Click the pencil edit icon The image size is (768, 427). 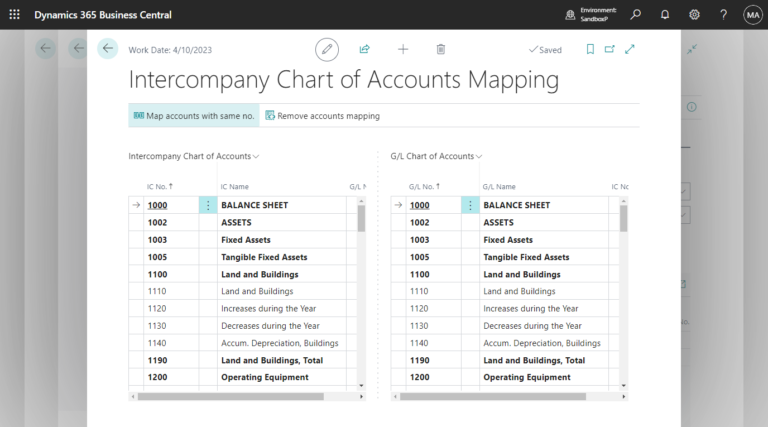pyautogui.click(x=327, y=49)
